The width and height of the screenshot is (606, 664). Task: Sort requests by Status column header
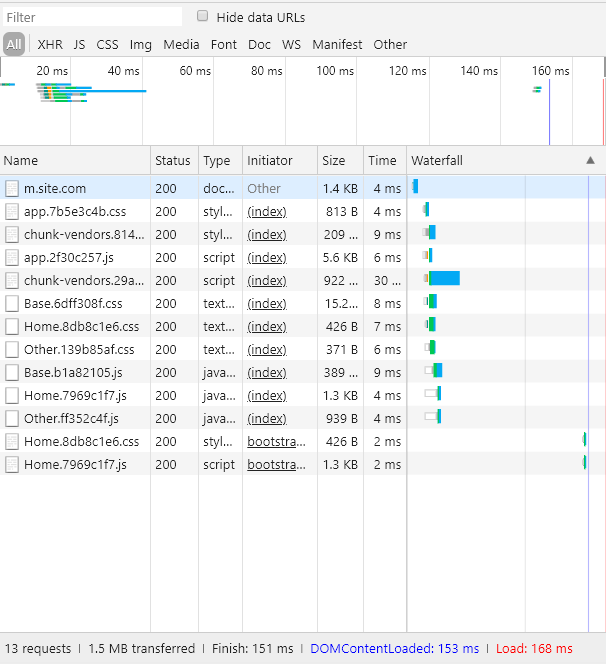click(172, 160)
